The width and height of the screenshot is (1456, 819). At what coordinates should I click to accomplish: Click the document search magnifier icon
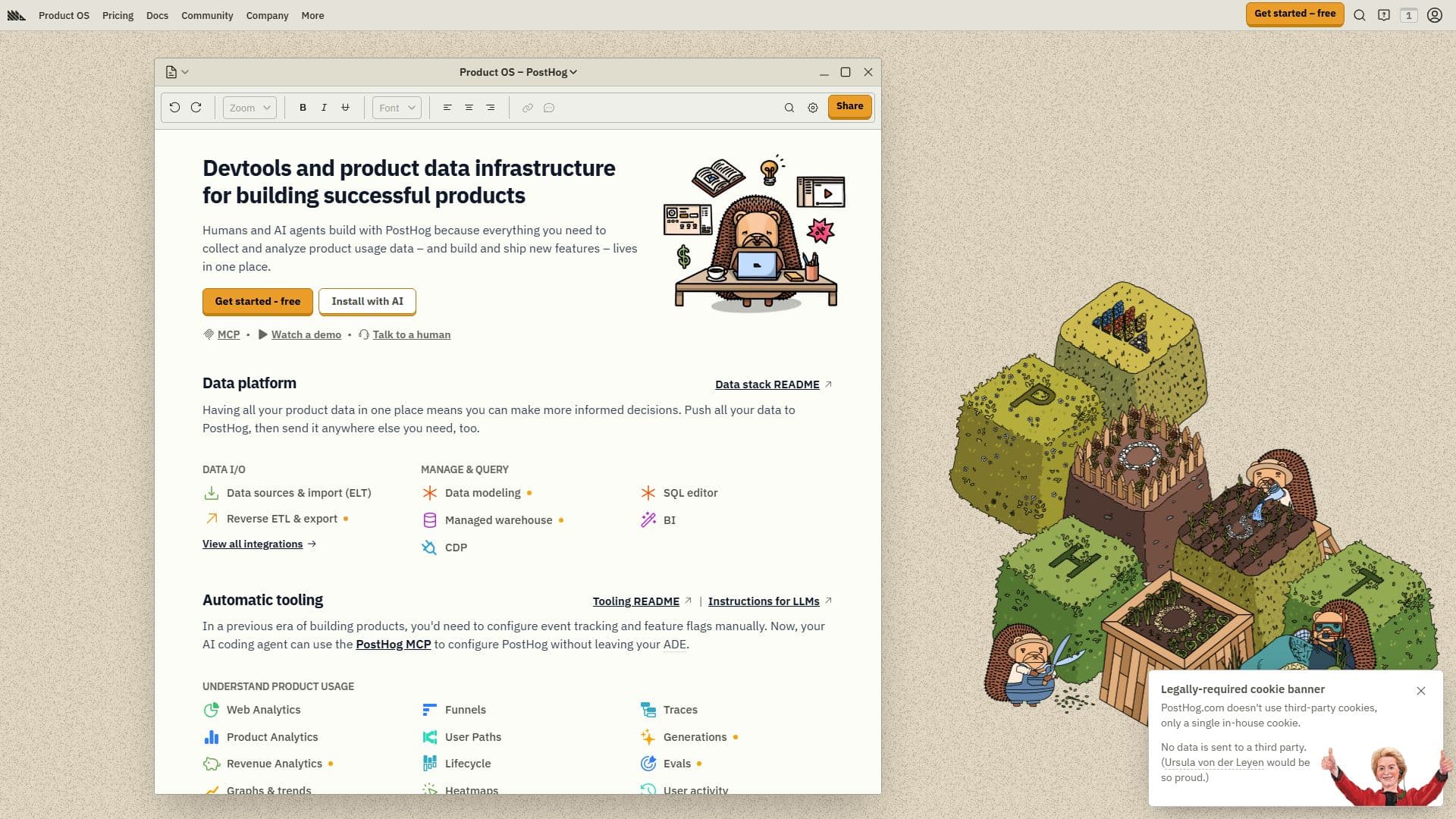(x=789, y=108)
